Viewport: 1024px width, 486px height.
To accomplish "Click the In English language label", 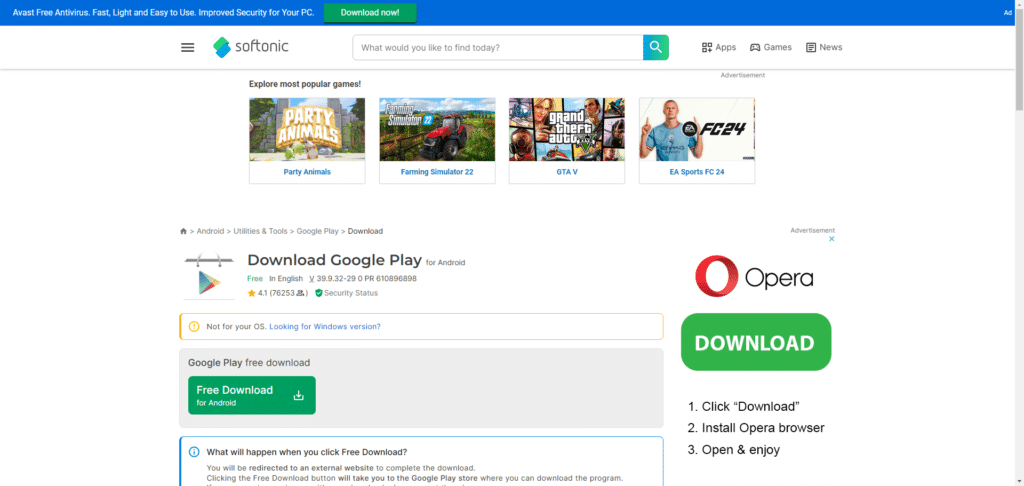I will pos(286,279).
